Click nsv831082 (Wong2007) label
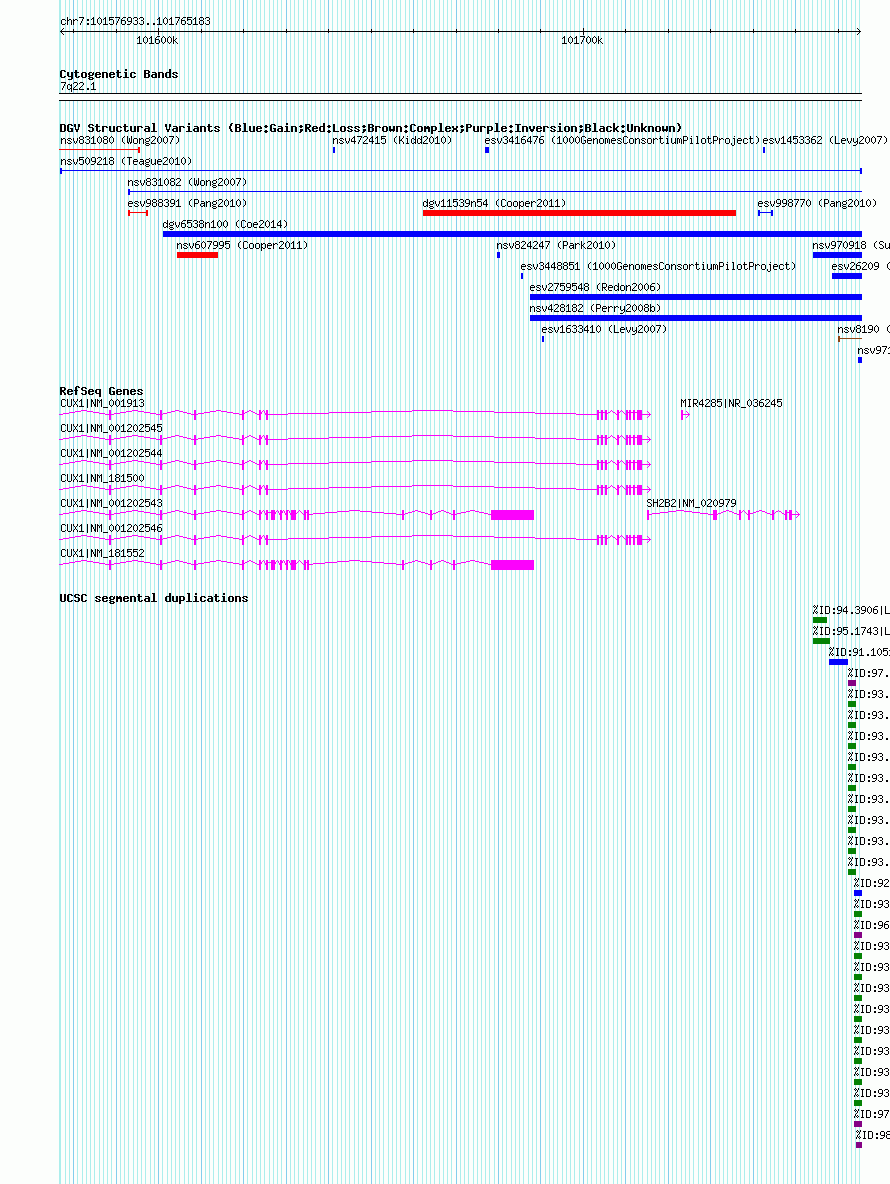The height and width of the screenshot is (1184, 890). (x=187, y=183)
